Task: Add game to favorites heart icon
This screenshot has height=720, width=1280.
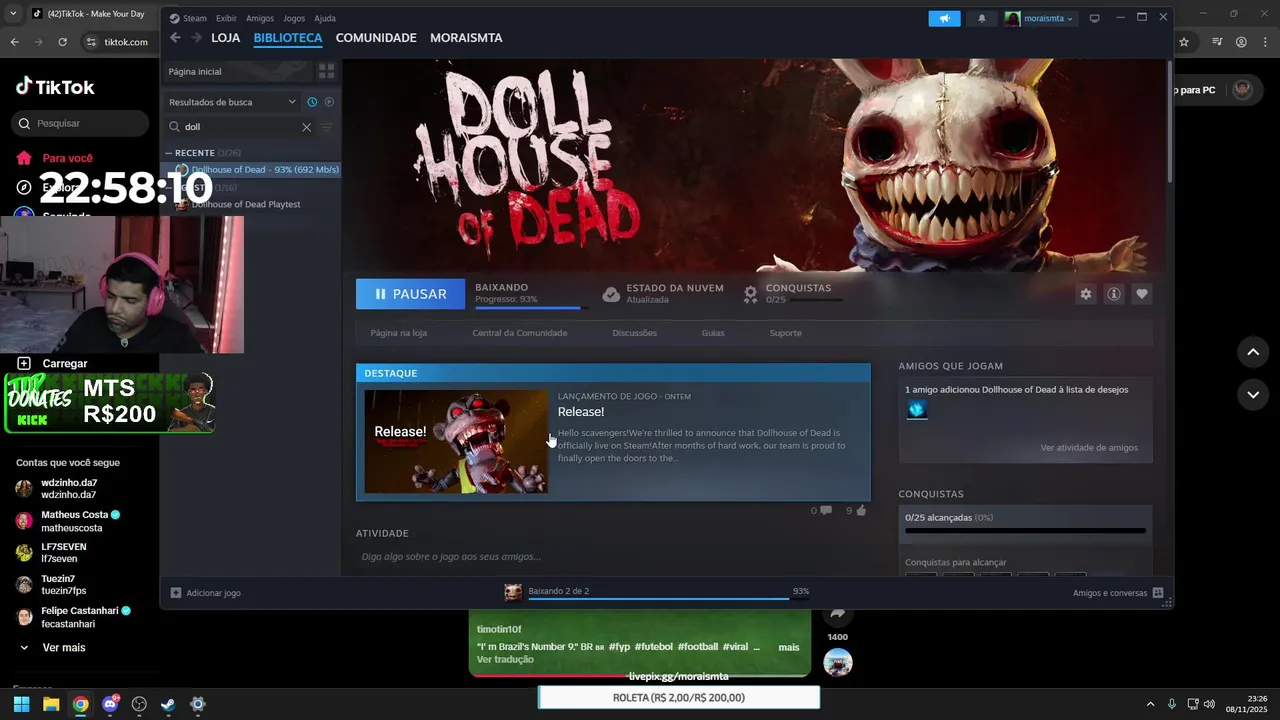Action: pos(1142,294)
